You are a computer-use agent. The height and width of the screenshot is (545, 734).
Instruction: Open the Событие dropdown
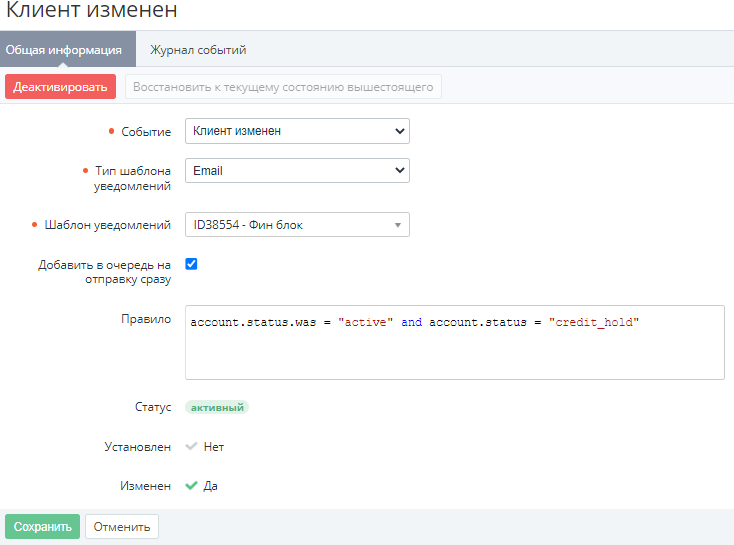click(x=297, y=131)
